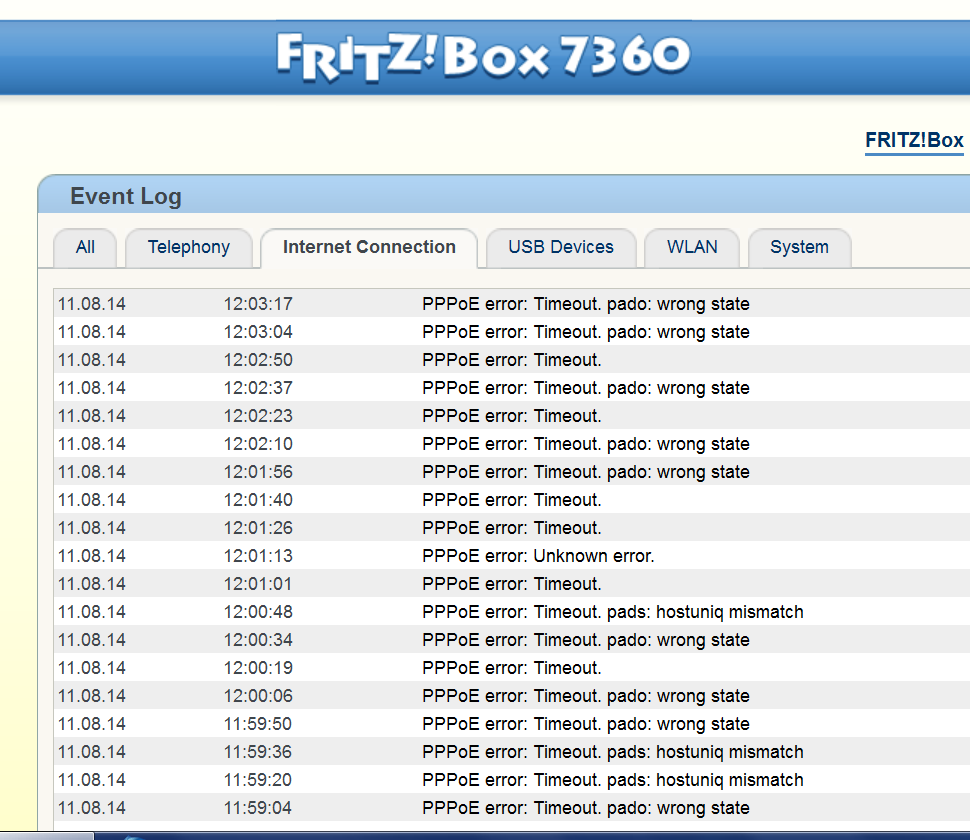Select the Timeout entry at 12:01:40
The height and width of the screenshot is (840, 970).
tap(512, 500)
